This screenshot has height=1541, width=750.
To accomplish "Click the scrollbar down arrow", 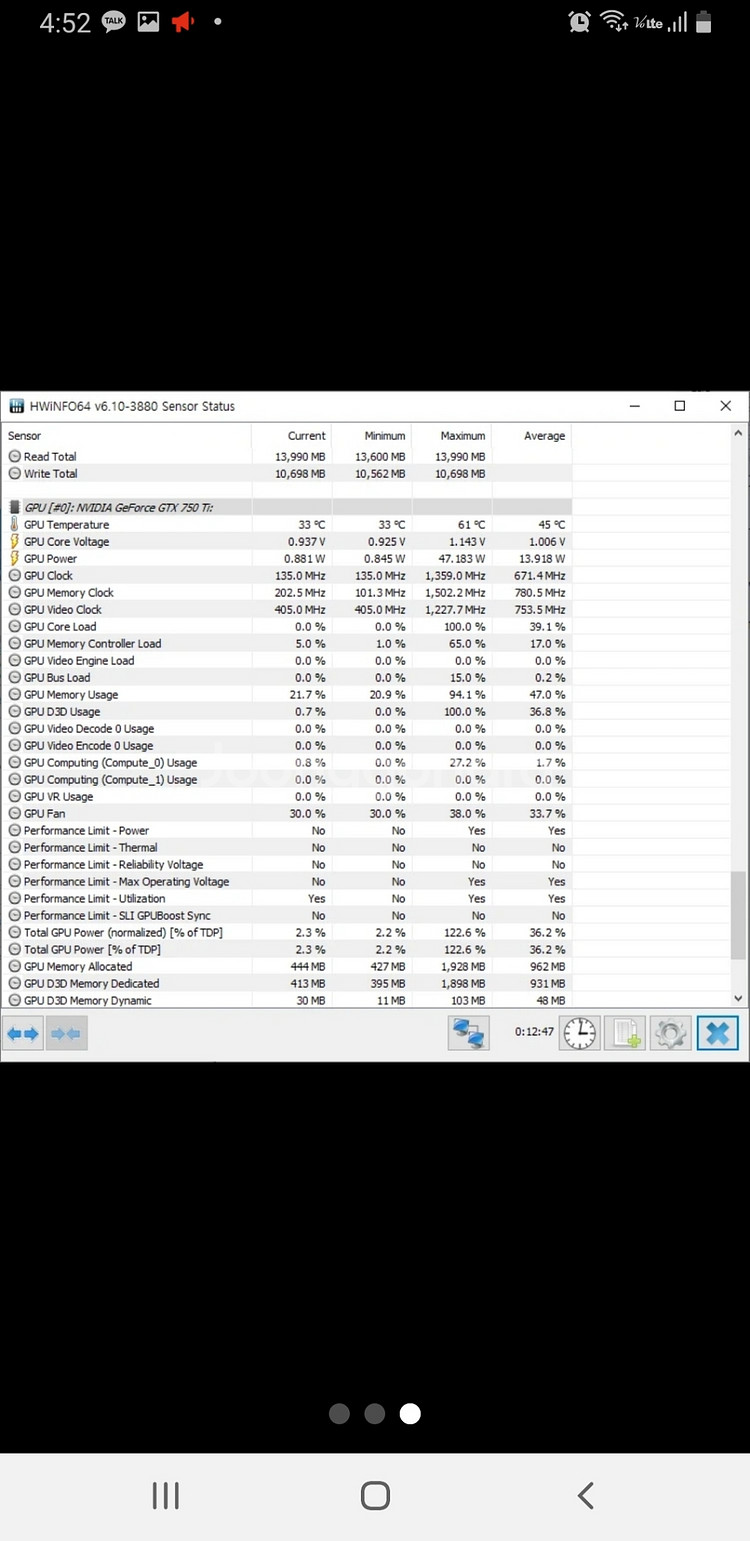I will pos(739,998).
